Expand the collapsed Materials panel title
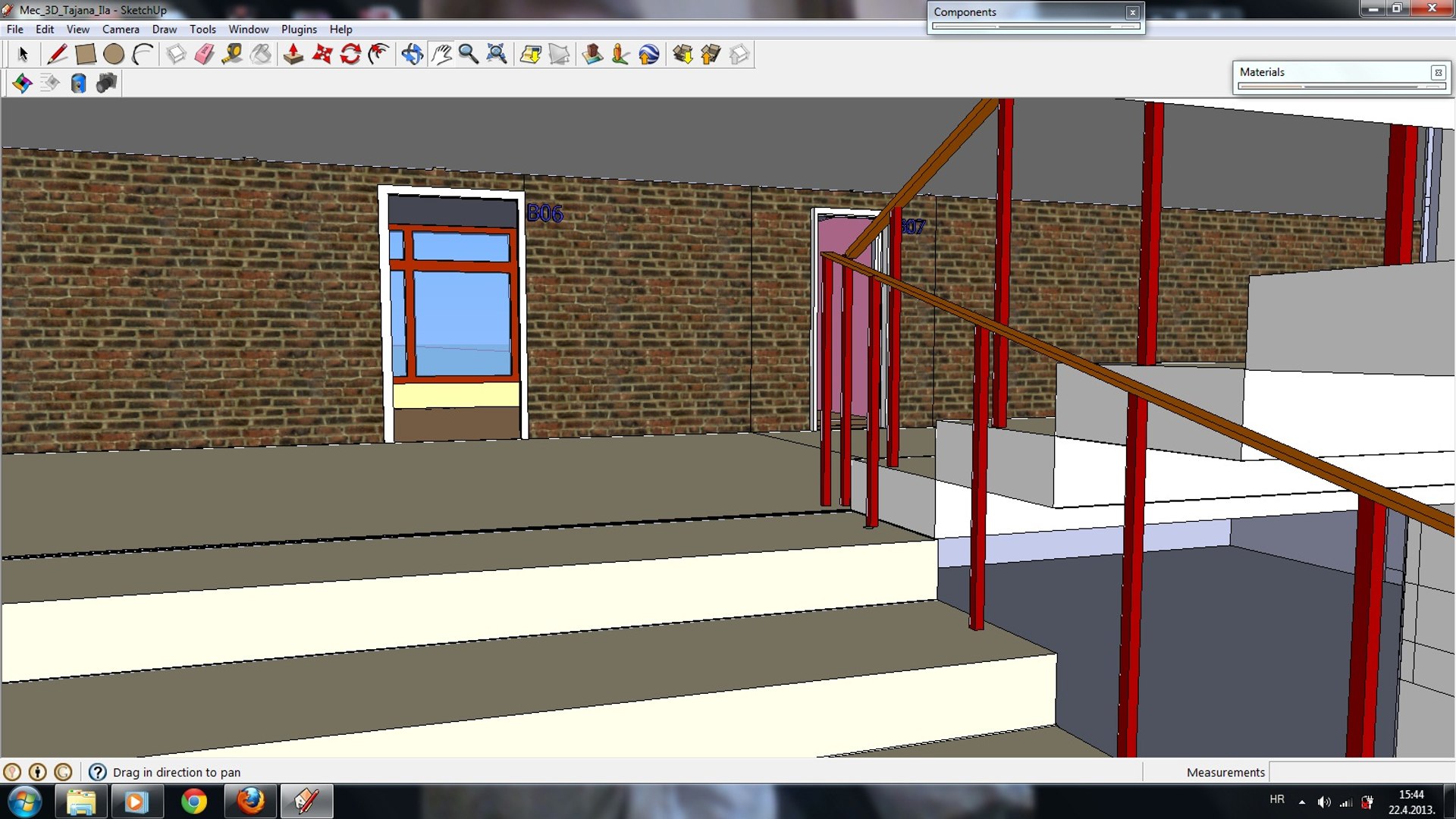1456x819 pixels. (1262, 72)
